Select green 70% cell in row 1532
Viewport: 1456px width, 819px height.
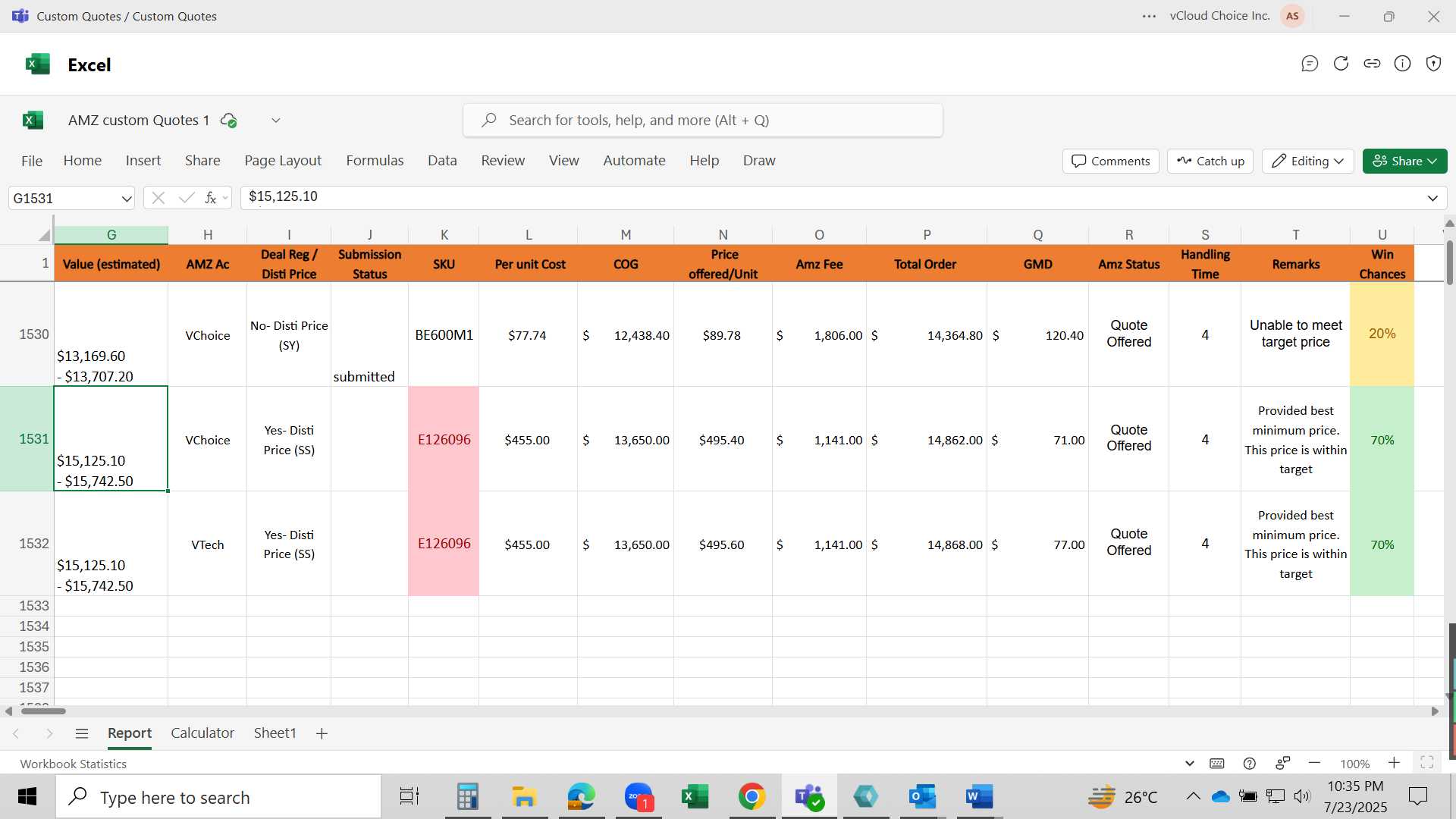[x=1382, y=544]
